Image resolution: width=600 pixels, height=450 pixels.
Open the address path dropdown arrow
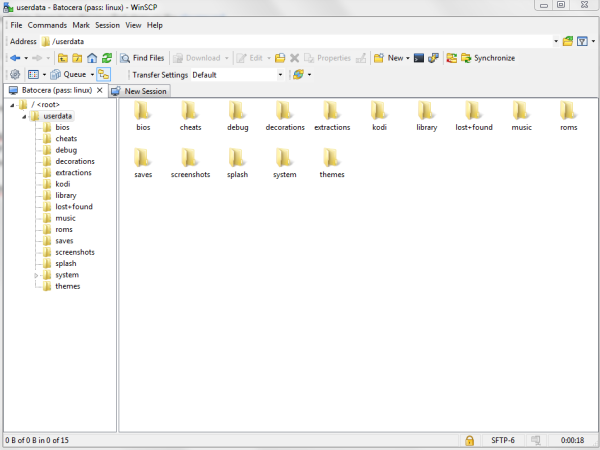(556, 41)
